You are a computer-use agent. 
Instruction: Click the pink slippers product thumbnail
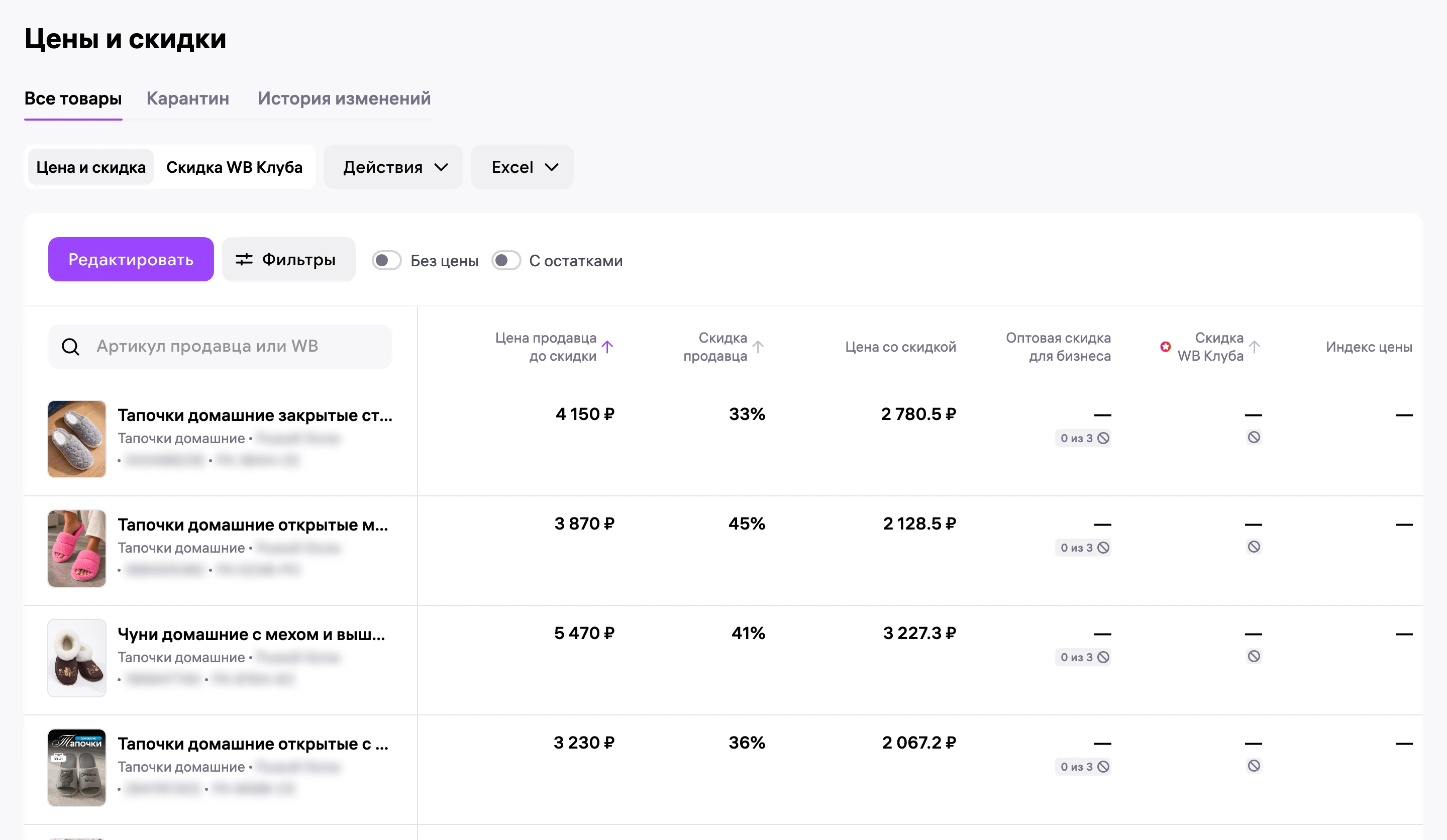(x=77, y=548)
